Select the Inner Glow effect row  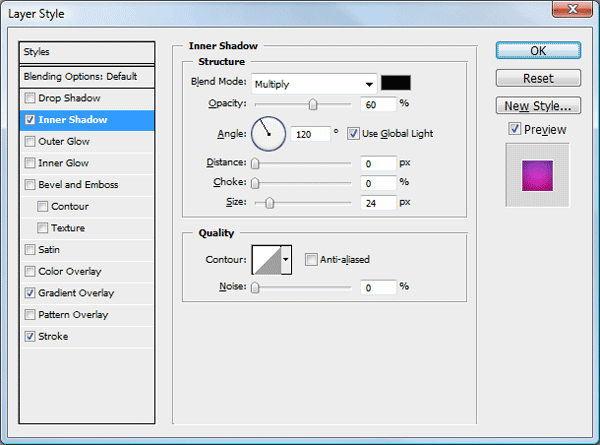(87, 163)
